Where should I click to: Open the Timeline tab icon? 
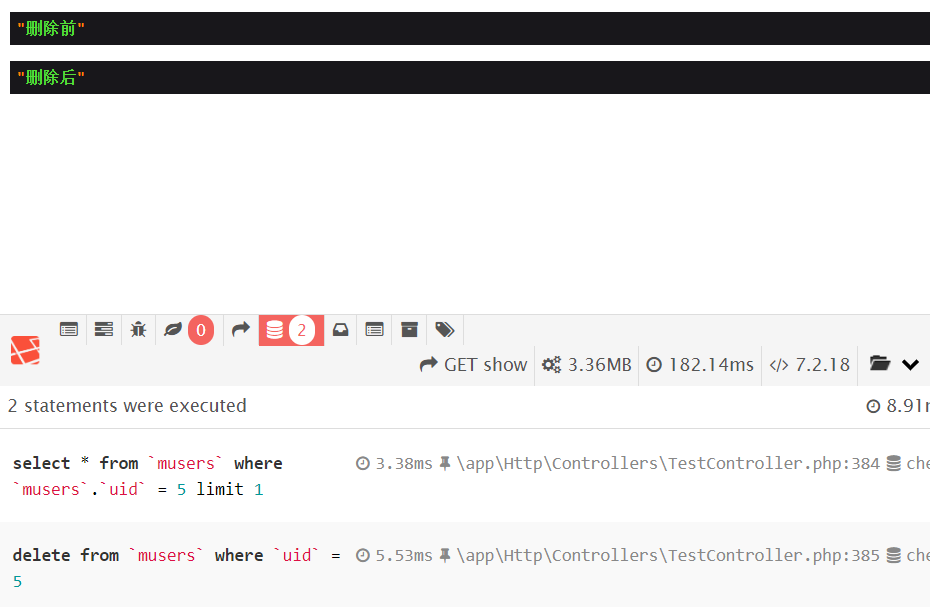coord(104,329)
